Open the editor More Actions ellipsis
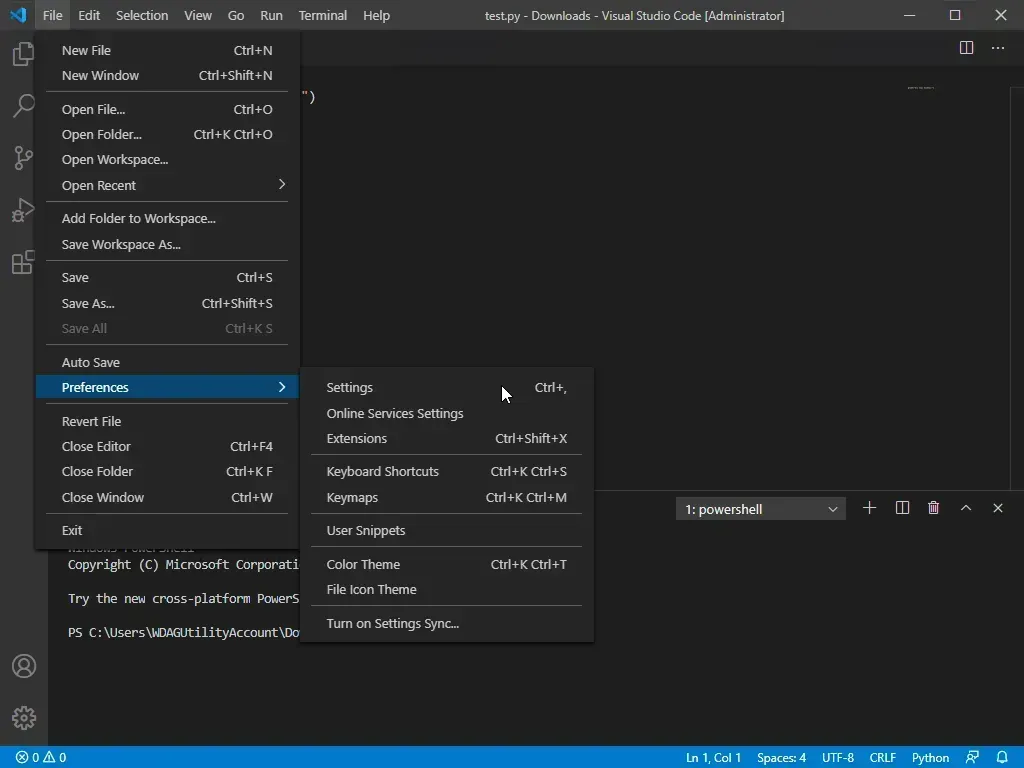 point(998,48)
